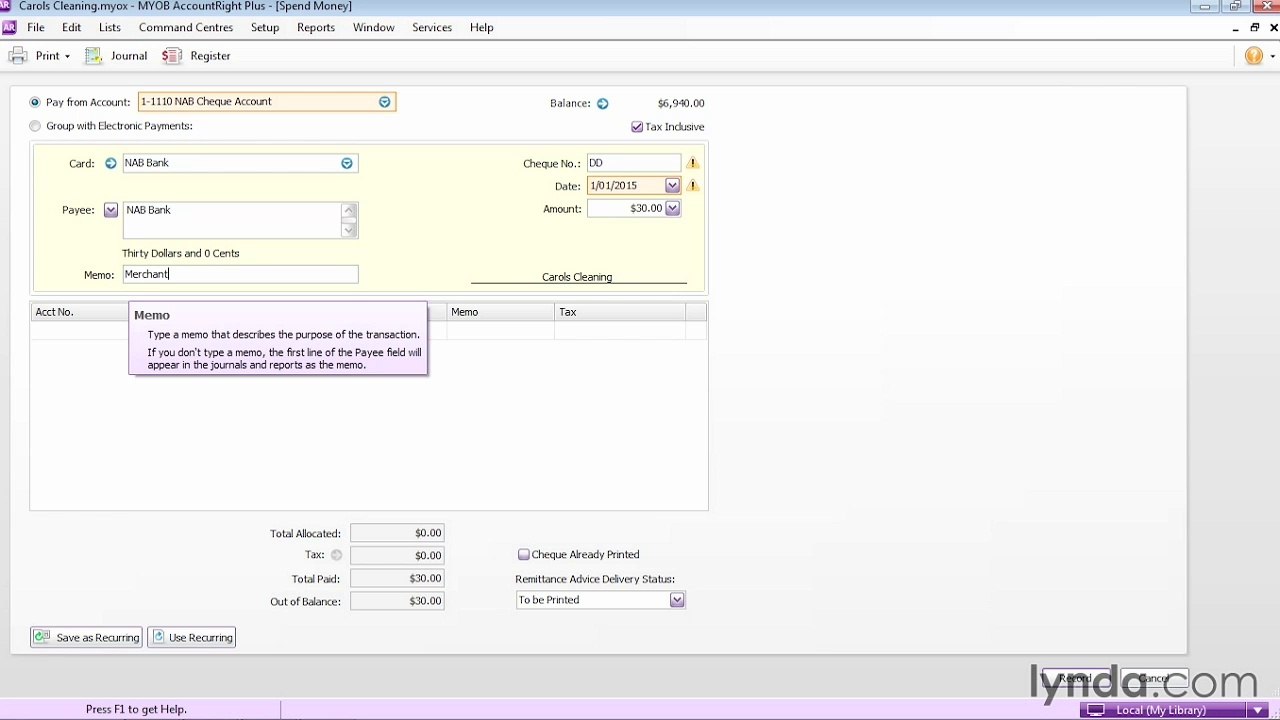This screenshot has height=720, width=1280.
Task: Click the Tax column header
Action: coord(620,312)
